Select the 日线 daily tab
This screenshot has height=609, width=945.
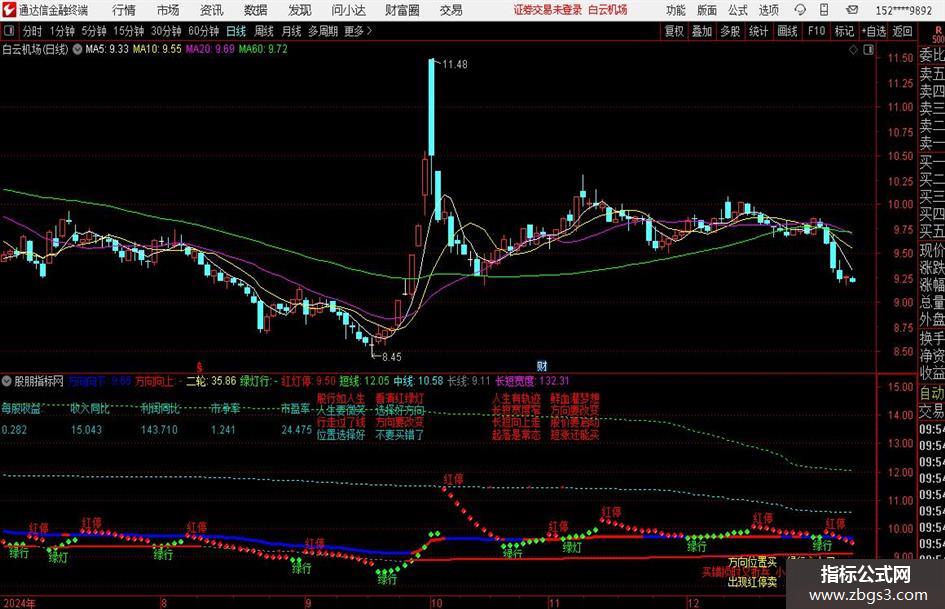click(x=236, y=31)
